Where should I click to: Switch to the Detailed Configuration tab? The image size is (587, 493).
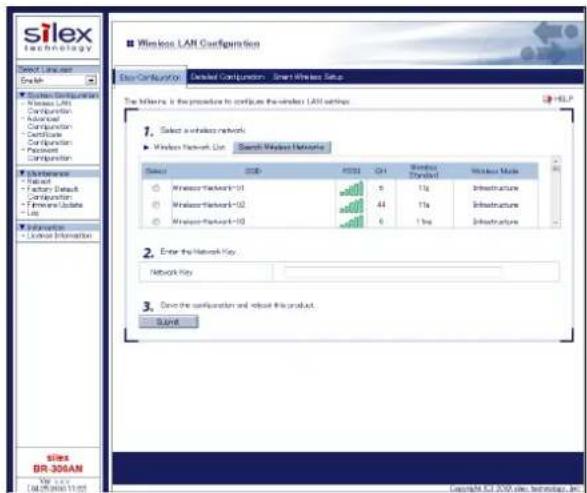[x=228, y=77]
